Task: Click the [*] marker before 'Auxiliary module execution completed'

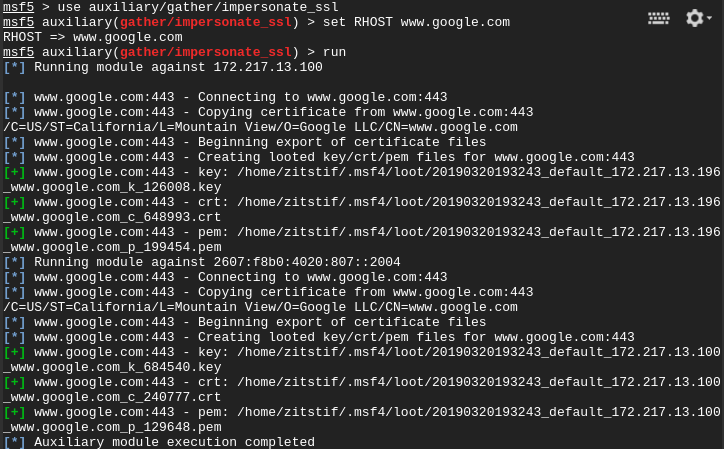Action: tap(14, 442)
